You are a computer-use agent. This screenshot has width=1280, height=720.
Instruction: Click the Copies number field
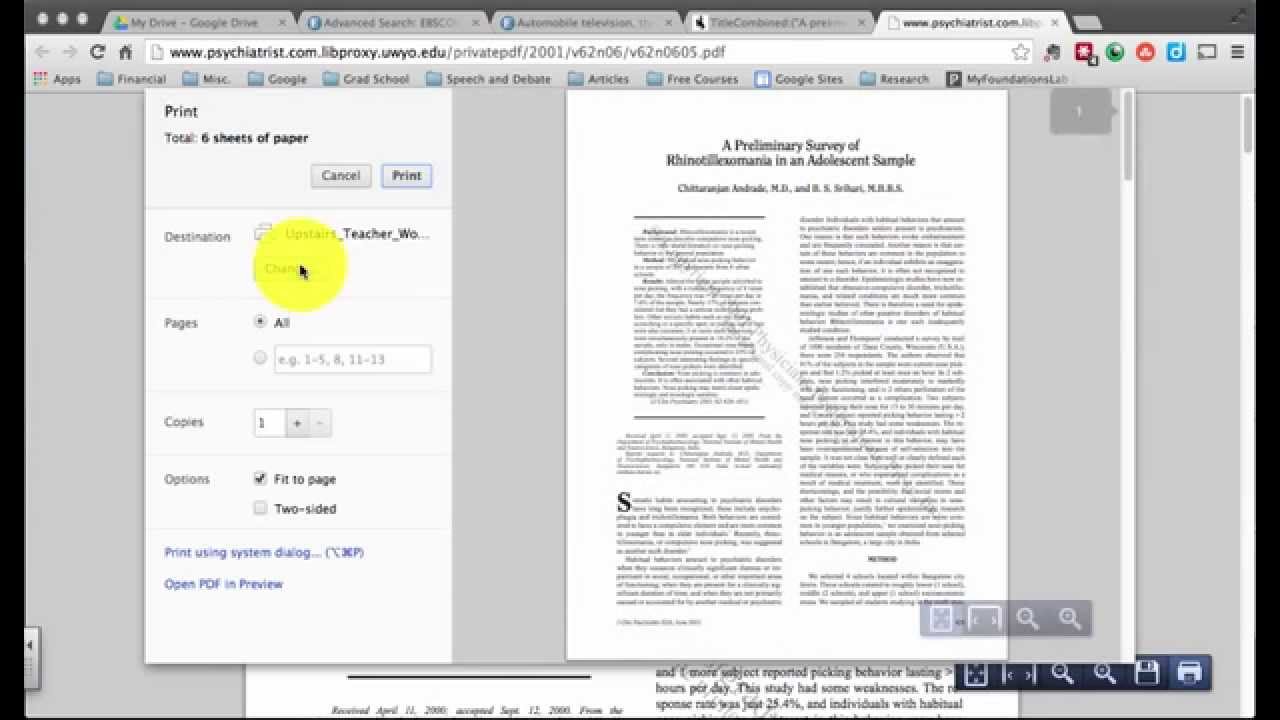[270, 423]
